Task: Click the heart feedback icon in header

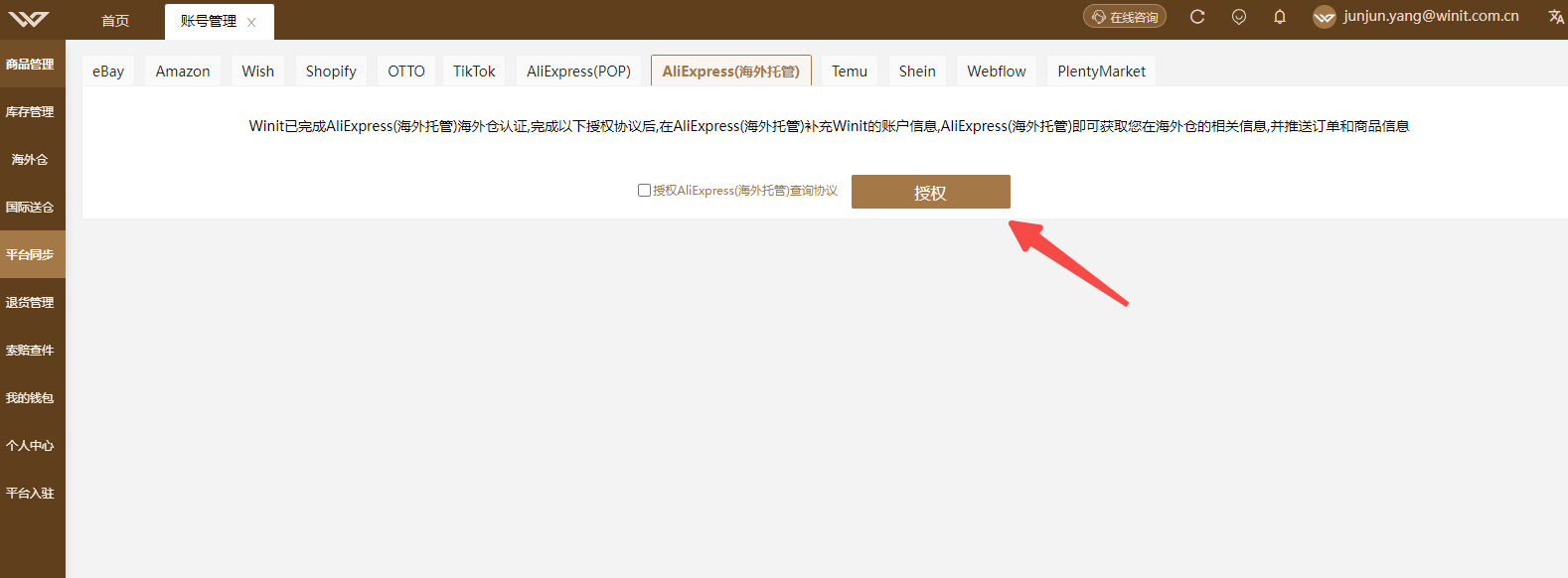Action: click(x=1239, y=17)
